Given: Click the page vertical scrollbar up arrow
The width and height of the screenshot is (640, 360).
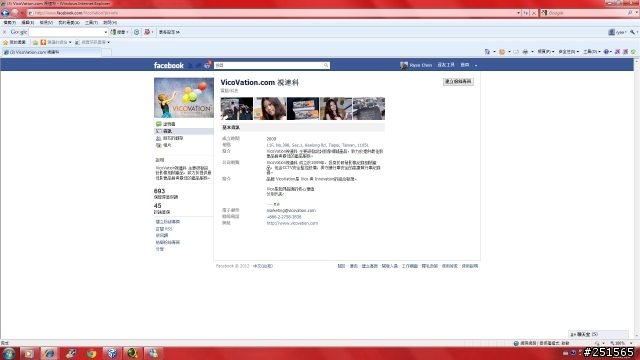Looking at the screenshot, I should pyautogui.click(x=637, y=61).
